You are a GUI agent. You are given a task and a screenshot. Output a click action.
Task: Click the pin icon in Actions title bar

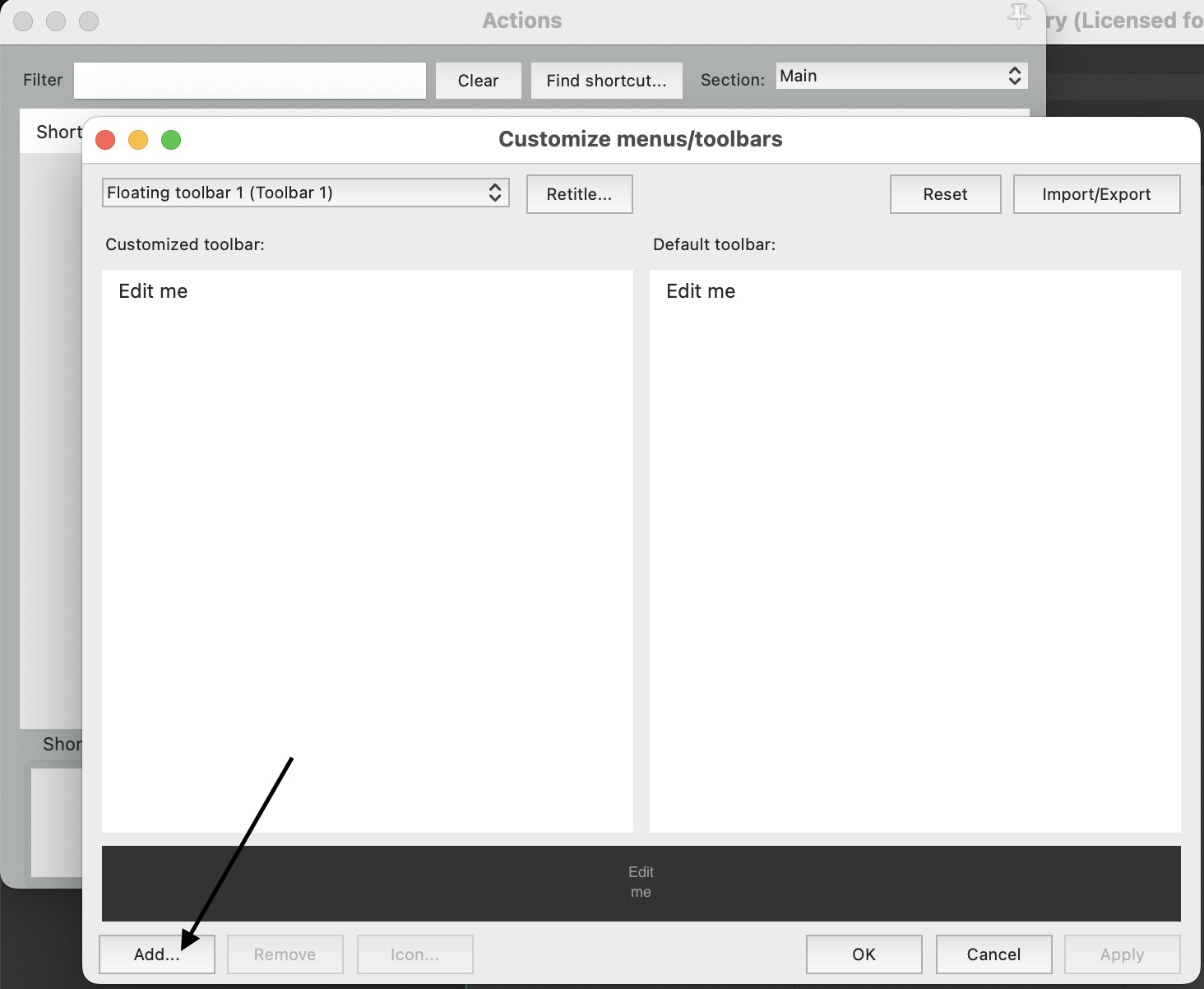click(x=1018, y=16)
